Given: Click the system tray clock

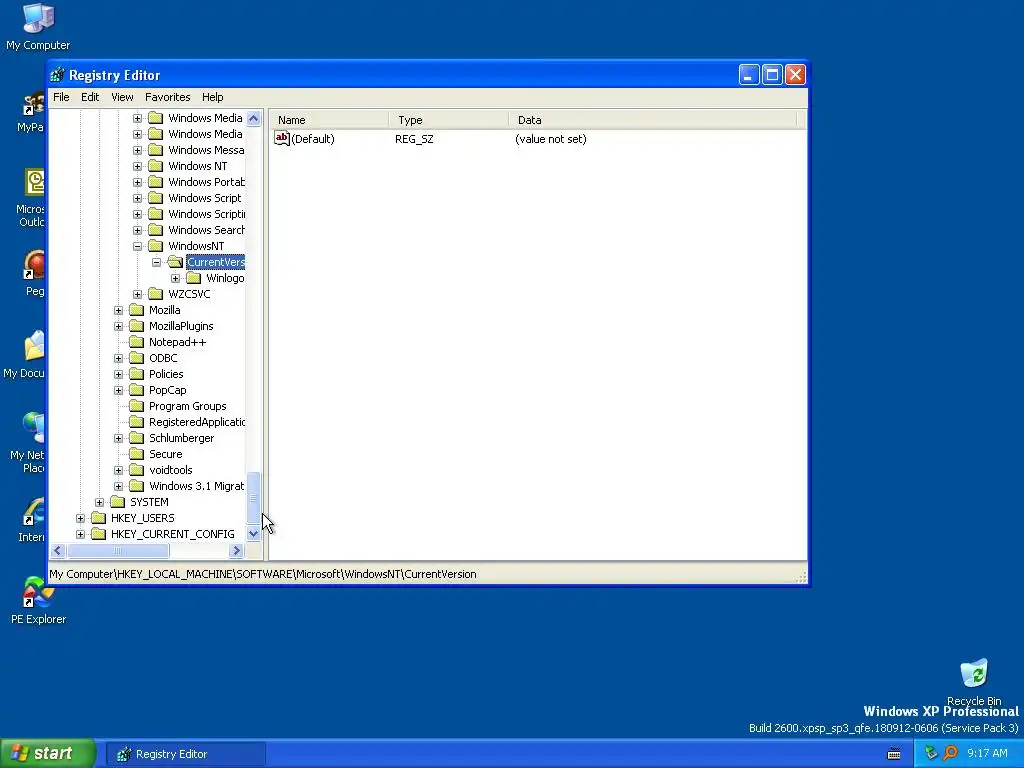Looking at the screenshot, I should (987, 754).
